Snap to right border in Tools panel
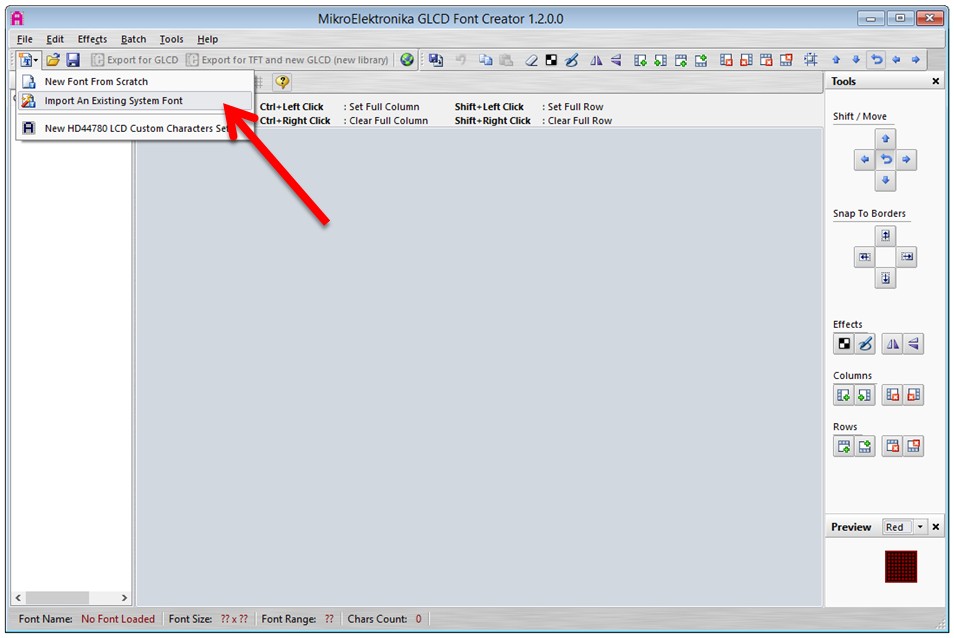Image resolution: width=954 pixels, height=638 pixels. click(x=906, y=257)
